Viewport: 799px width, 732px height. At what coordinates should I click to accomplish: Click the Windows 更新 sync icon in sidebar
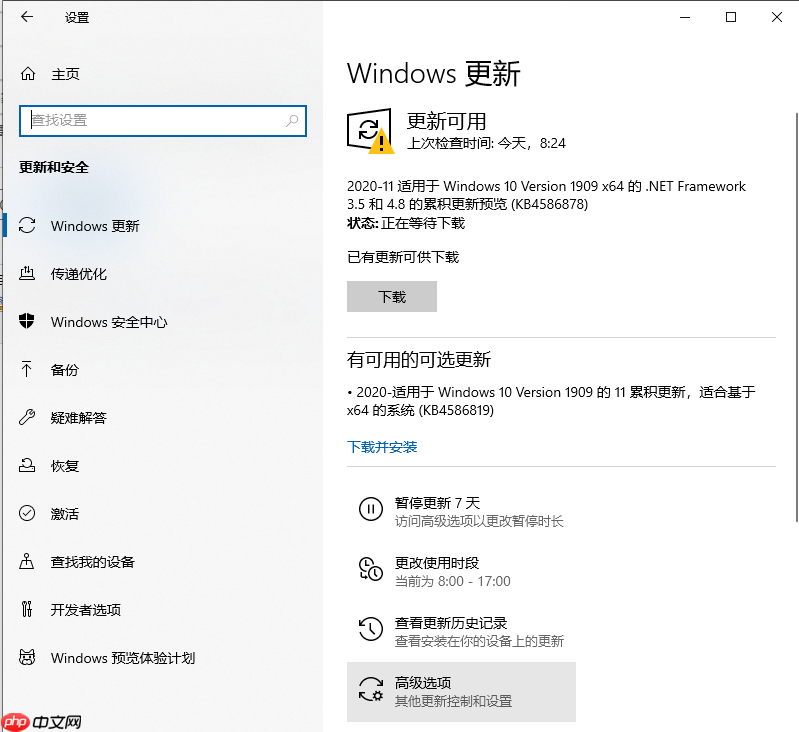[x=27, y=225]
